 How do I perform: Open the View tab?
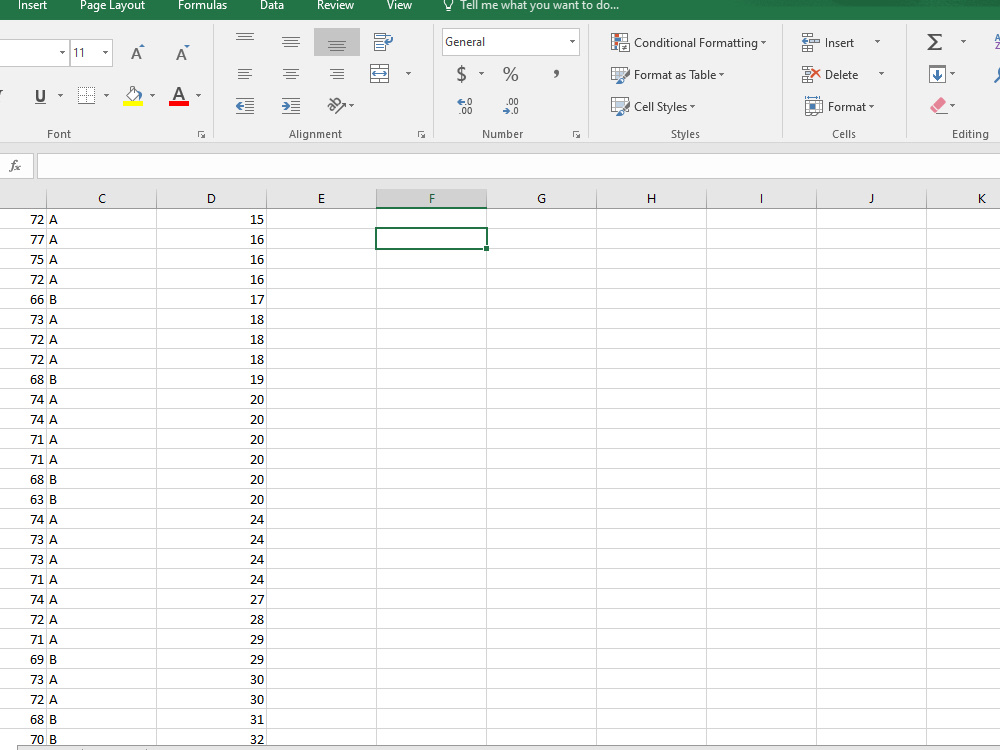399,6
